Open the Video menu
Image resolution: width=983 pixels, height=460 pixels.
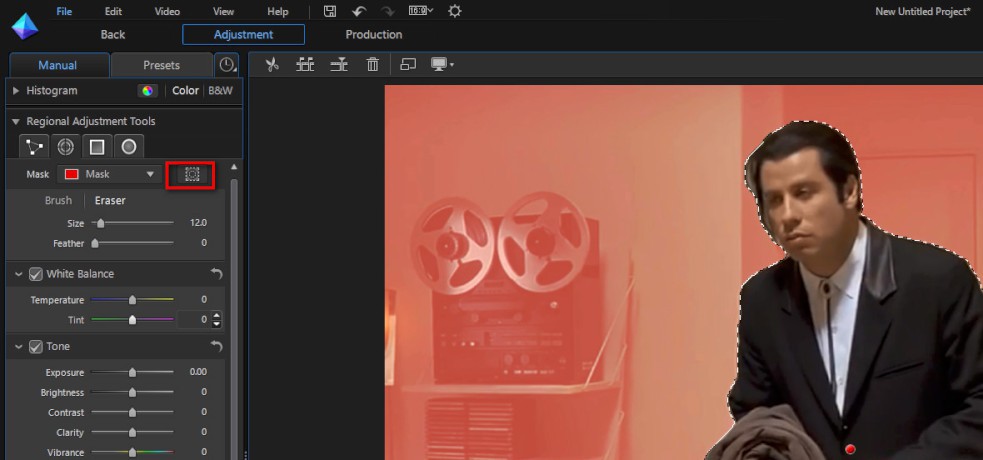pyautogui.click(x=167, y=11)
